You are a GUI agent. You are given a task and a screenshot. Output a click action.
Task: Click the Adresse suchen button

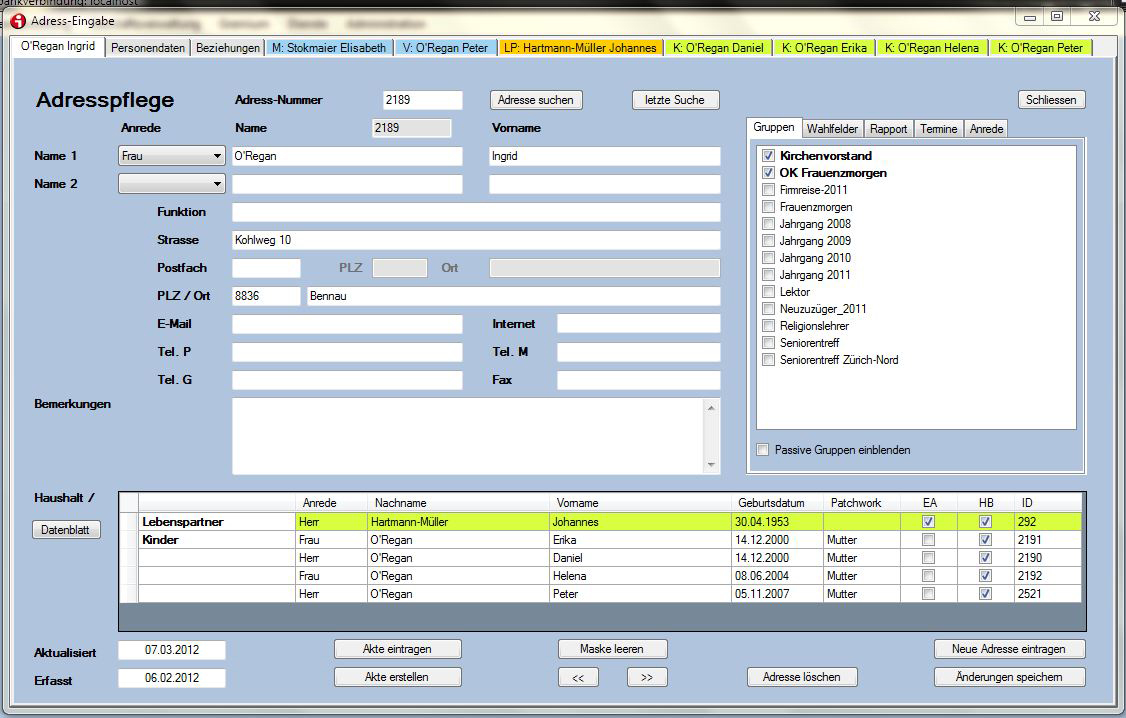tap(536, 100)
